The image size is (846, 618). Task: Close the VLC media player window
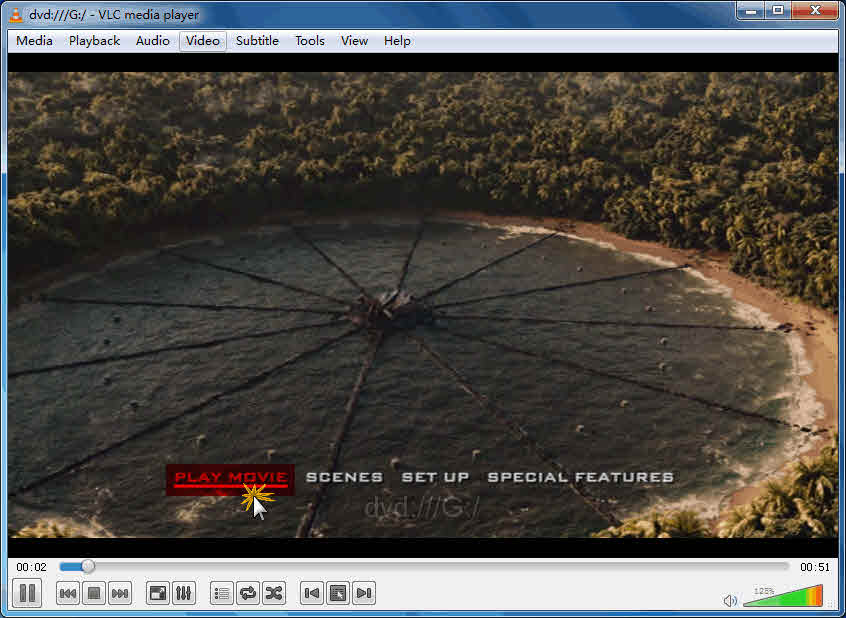pos(815,11)
